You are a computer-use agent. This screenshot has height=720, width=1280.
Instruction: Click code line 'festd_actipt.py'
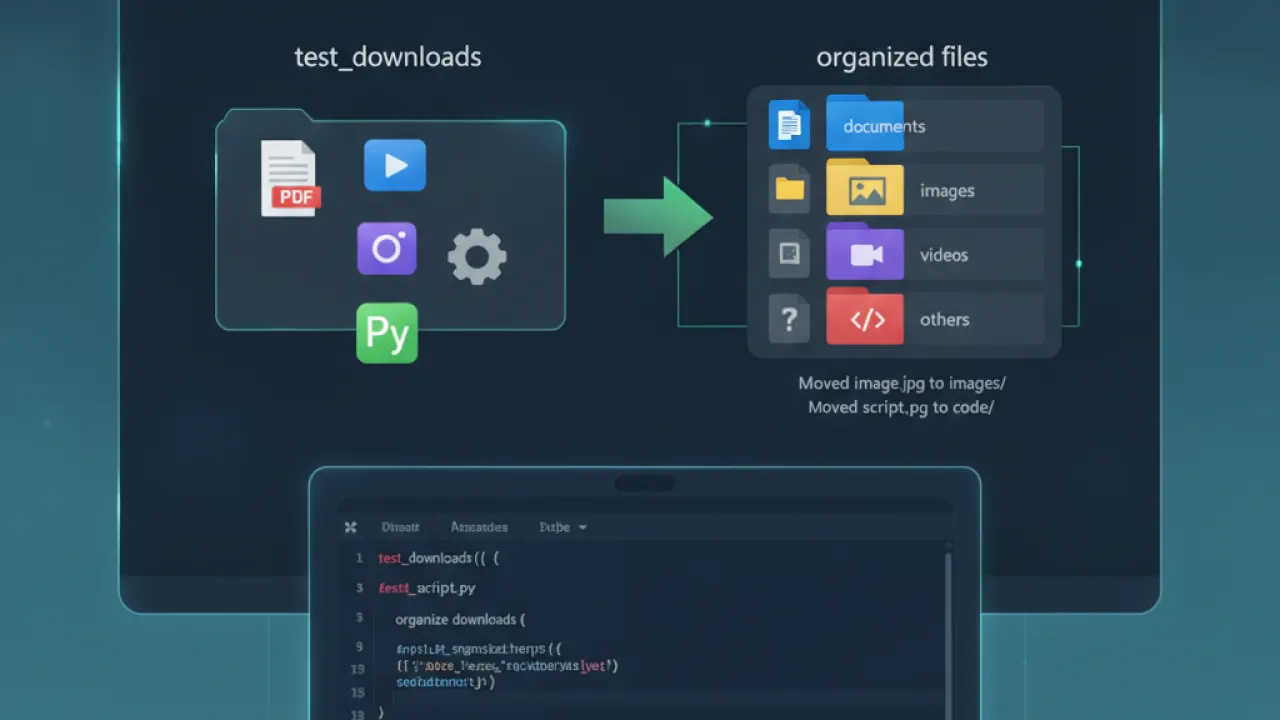pyautogui.click(x=427, y=588)
